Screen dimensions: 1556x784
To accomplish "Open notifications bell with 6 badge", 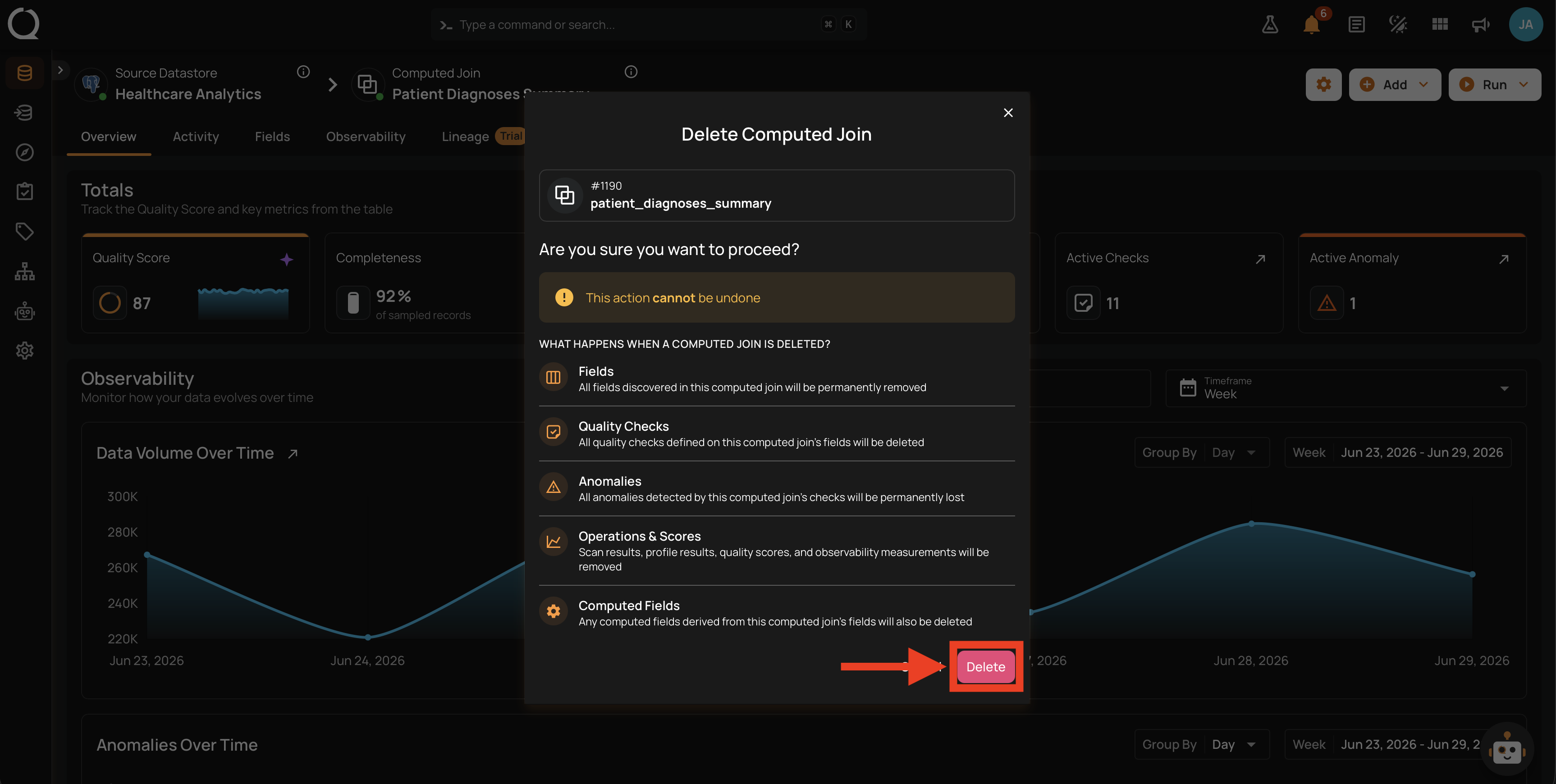I will (x=1311, y=24).
